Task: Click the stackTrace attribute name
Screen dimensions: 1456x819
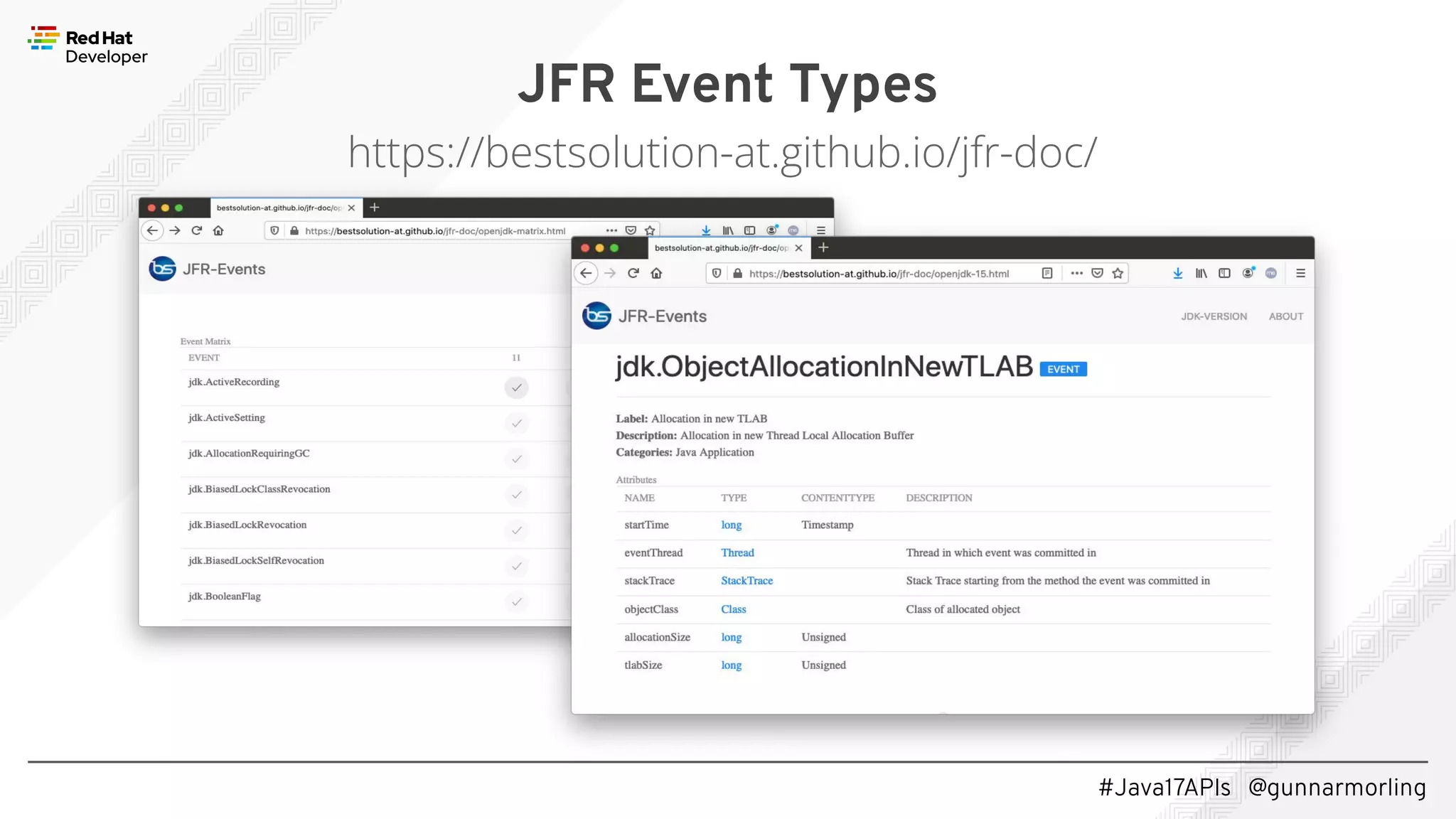Action: [x=649, y=581]
